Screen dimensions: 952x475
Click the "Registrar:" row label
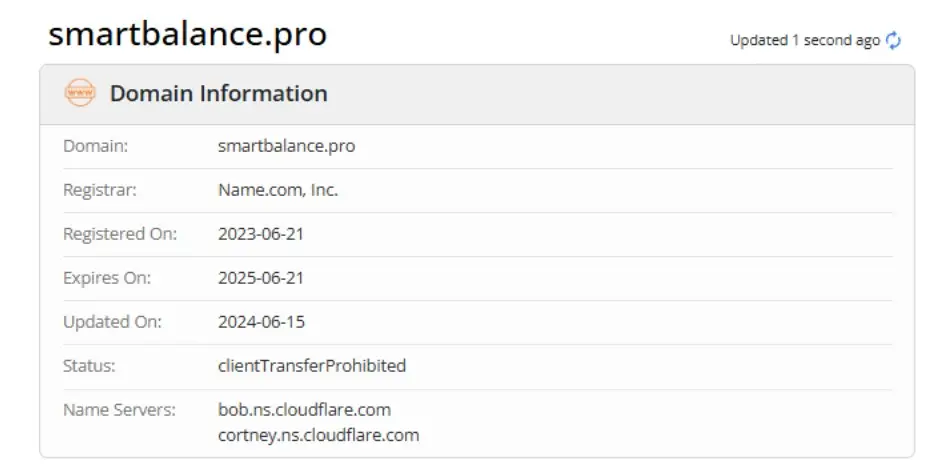100,190
